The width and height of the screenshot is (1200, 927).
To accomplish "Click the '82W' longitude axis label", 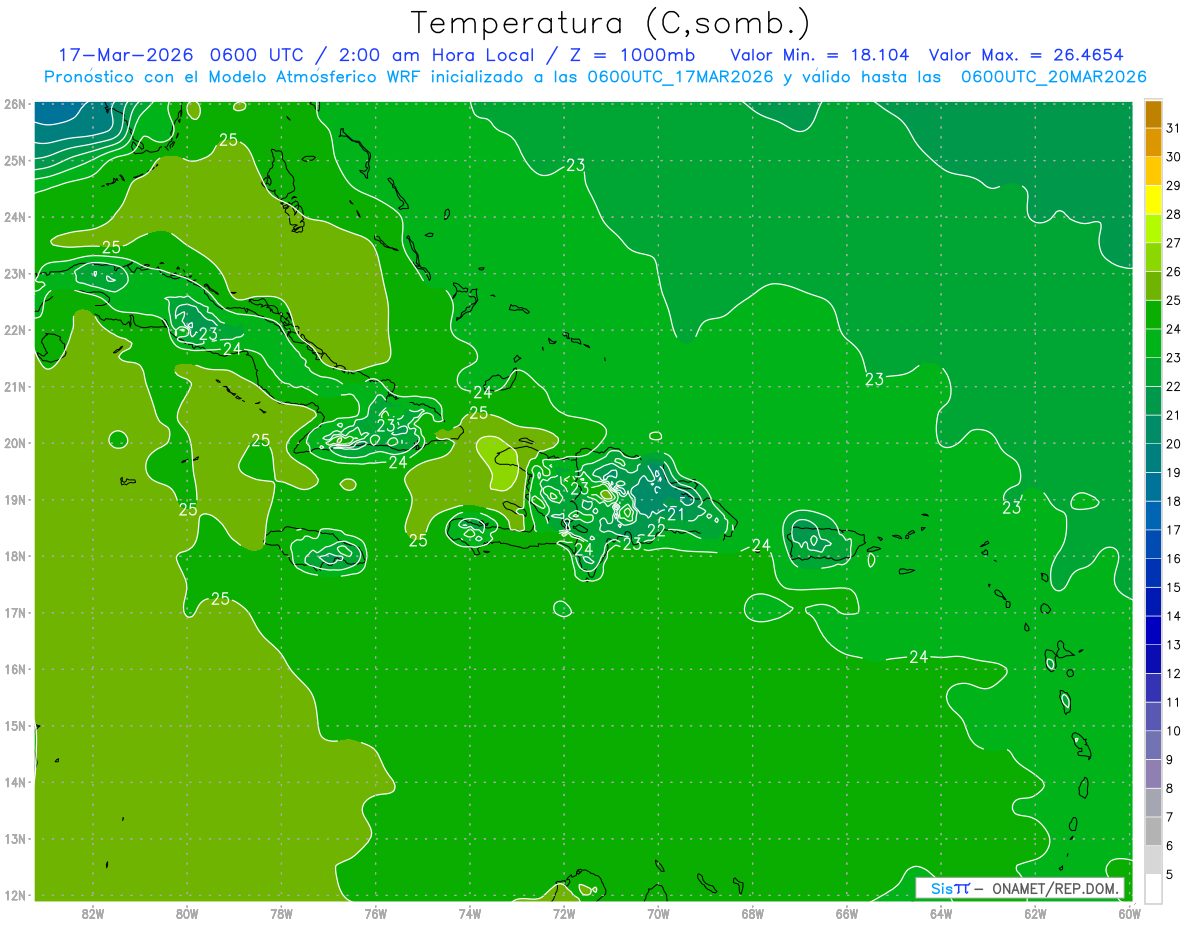I will (93, 912).
